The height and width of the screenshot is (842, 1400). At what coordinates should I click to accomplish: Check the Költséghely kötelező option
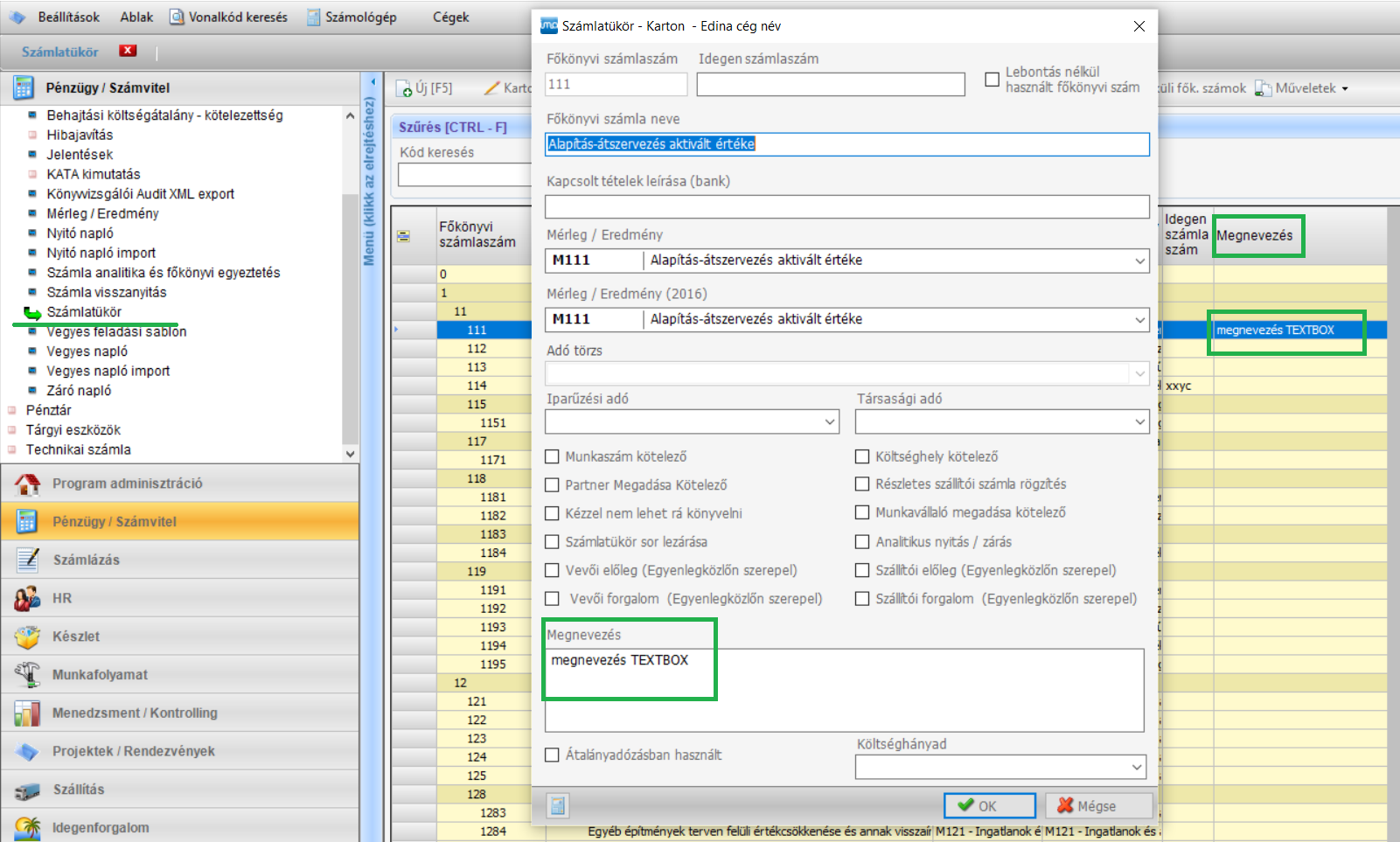click(x=862, y=456)
